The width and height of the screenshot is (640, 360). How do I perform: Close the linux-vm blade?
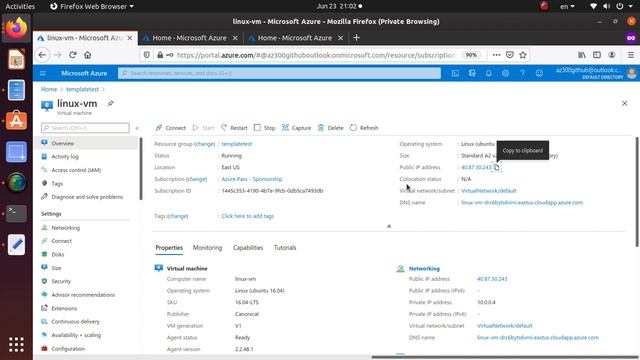[x=624, y=103]
